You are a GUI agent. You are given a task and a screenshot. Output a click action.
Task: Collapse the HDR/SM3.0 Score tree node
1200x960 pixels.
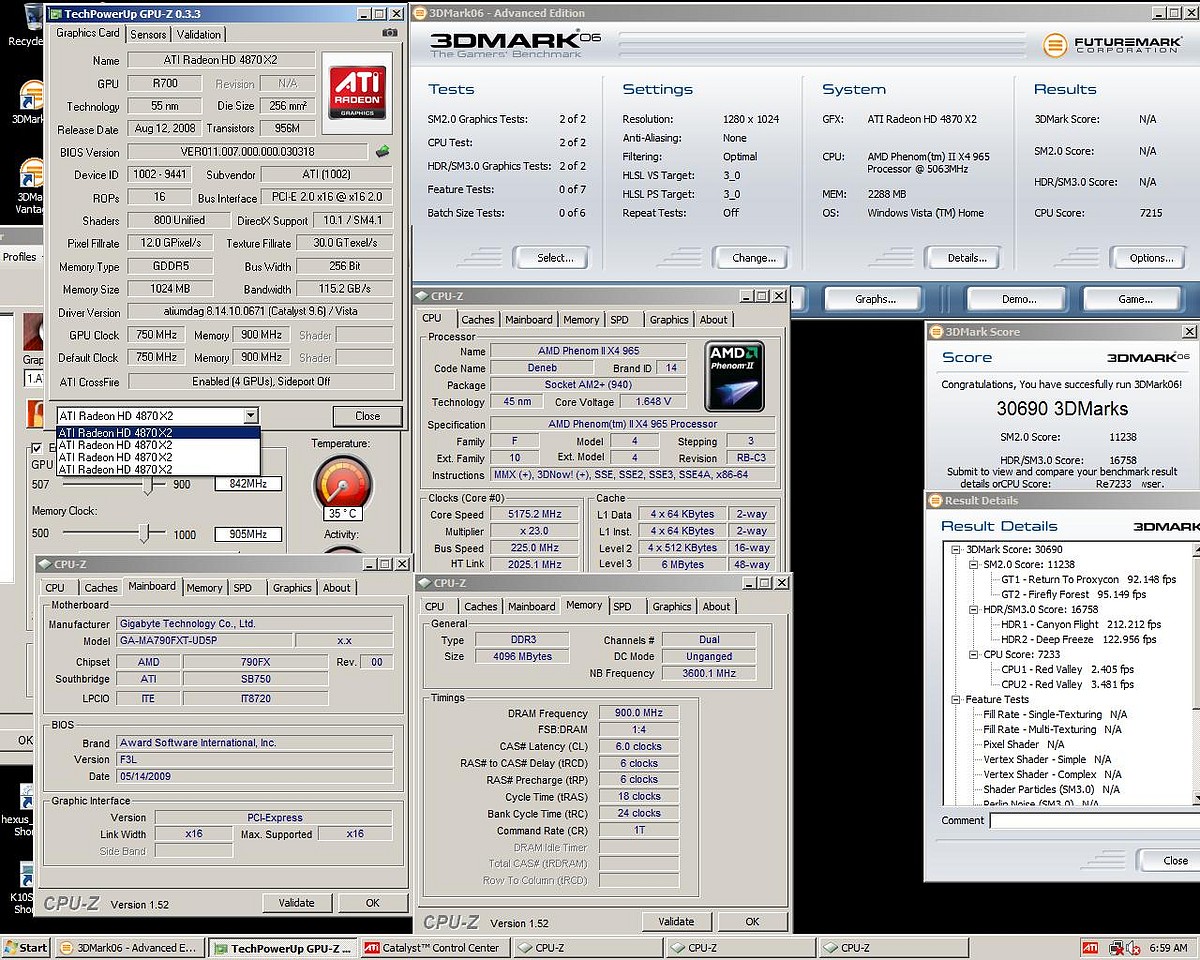(974, 609)
